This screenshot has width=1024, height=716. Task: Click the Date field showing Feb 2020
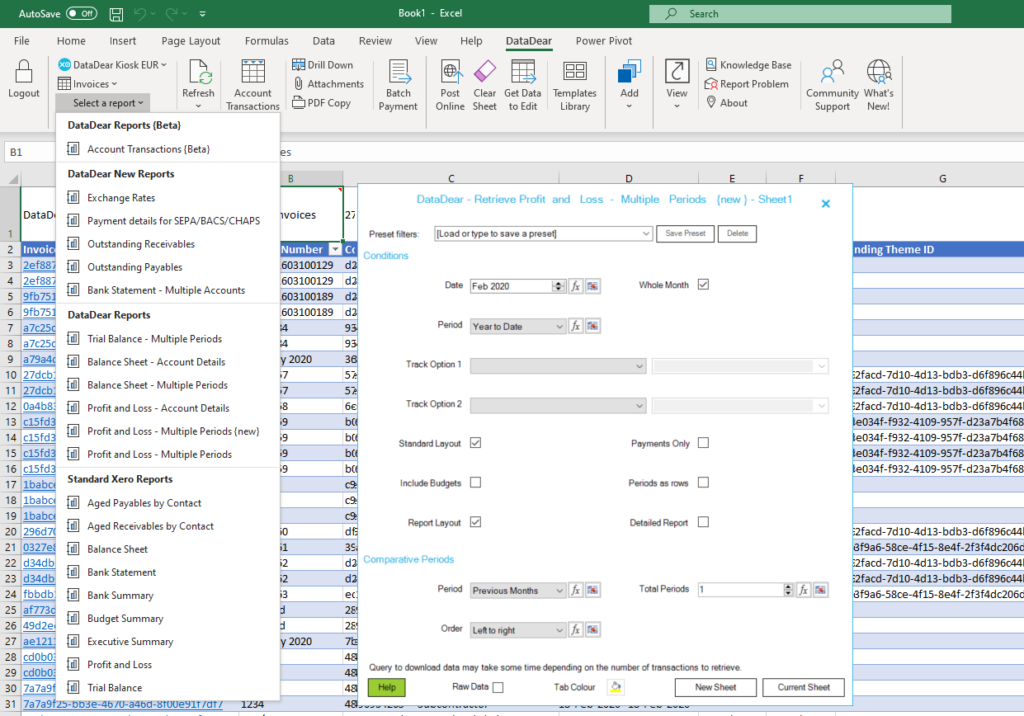coord(511,286)
